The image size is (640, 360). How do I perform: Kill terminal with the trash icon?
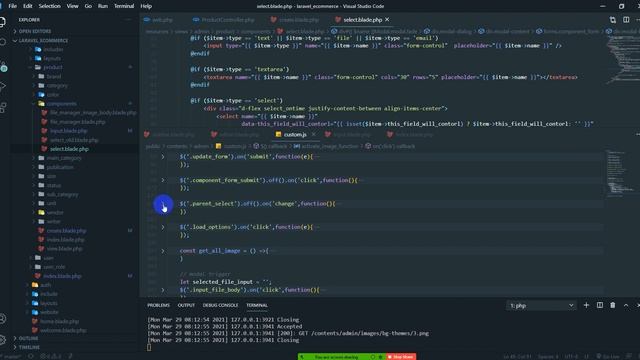point(613,305)
